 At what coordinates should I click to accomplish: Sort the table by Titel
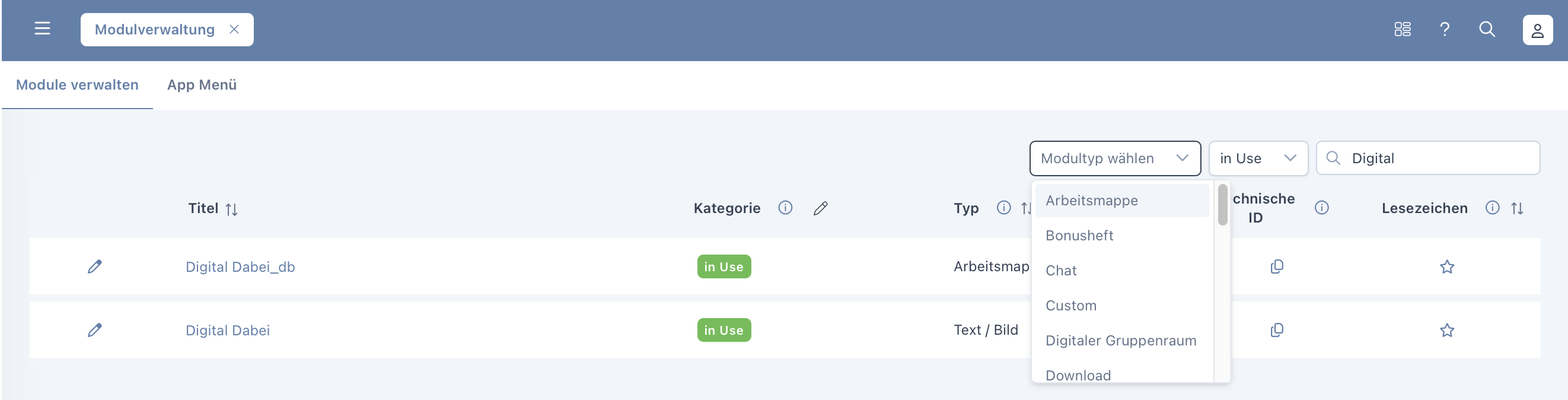pos(231,209)
